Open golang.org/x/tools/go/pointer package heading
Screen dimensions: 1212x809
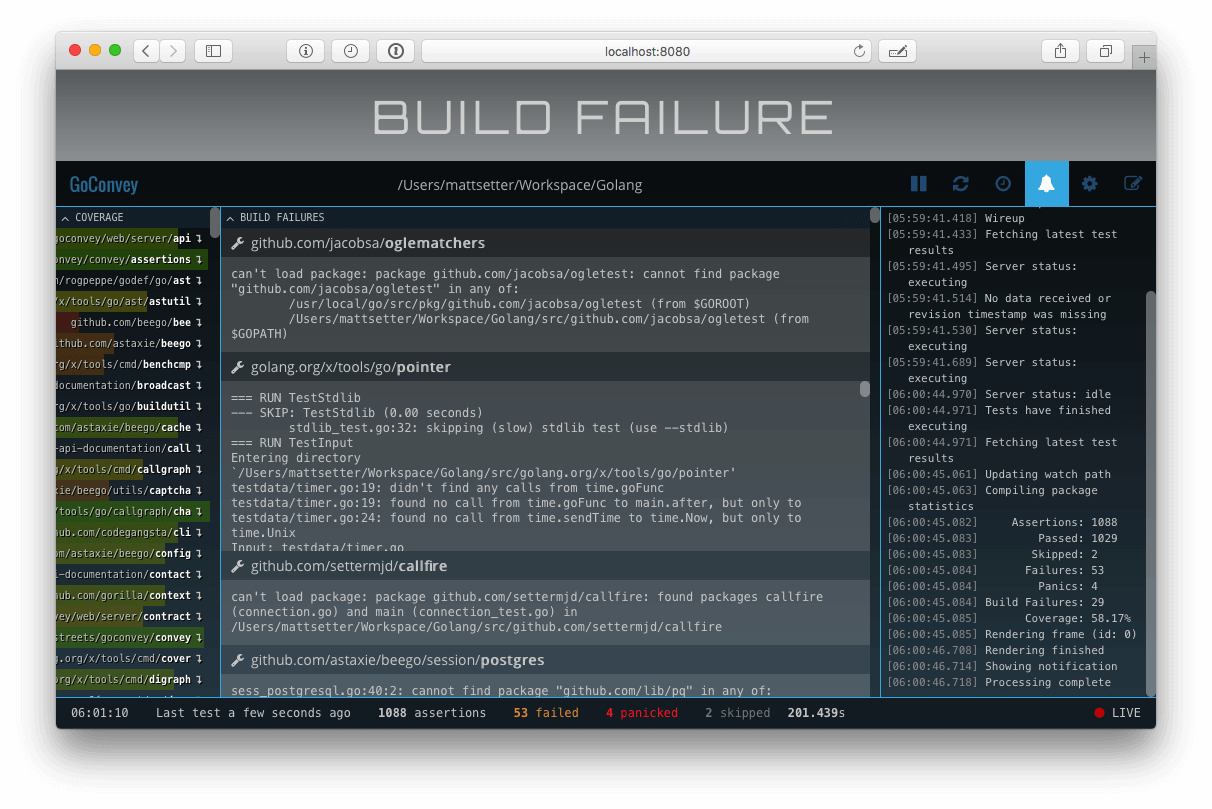tap(351, 367)
